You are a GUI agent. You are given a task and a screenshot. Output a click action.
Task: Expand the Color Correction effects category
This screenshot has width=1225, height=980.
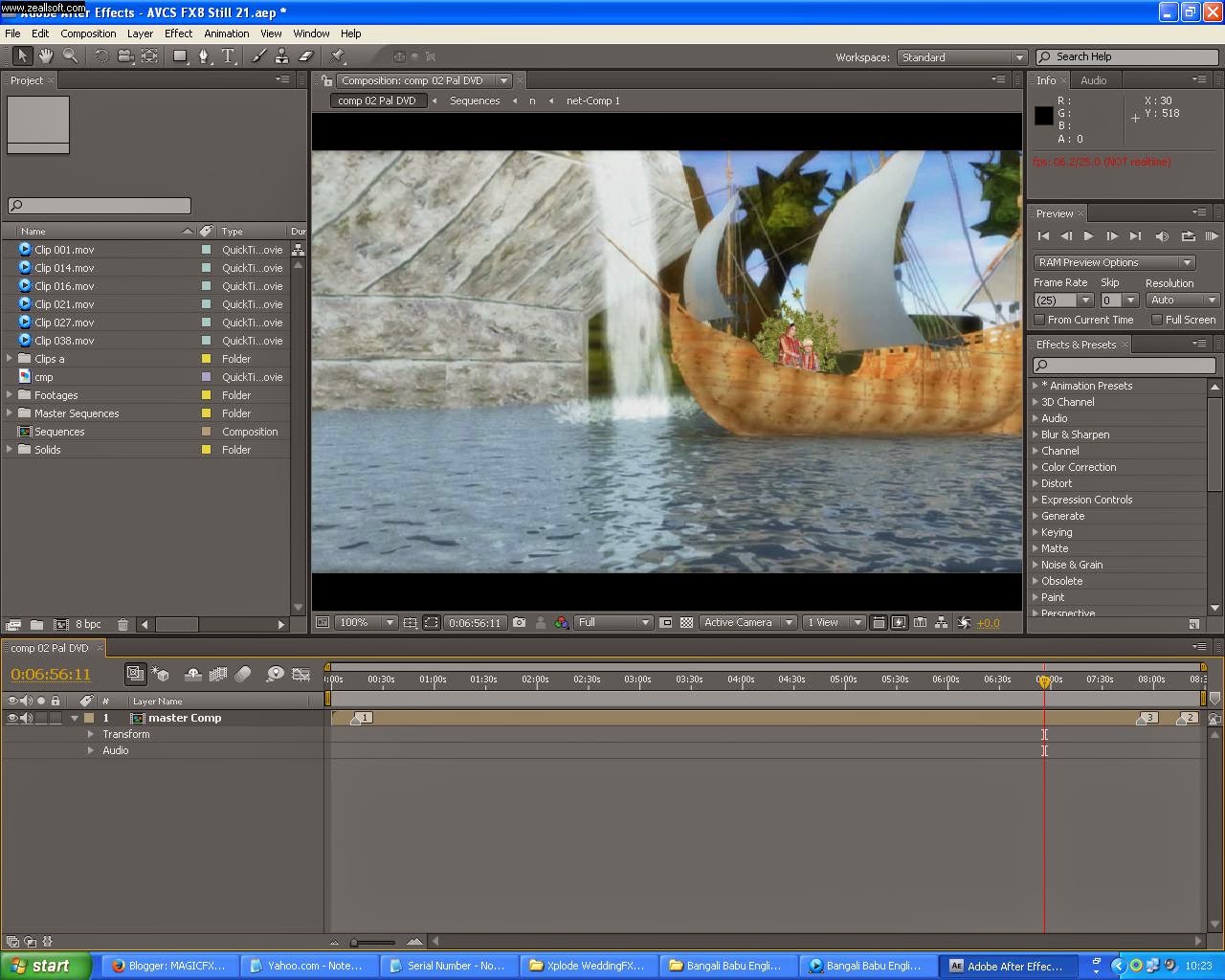click(1036, 467)
